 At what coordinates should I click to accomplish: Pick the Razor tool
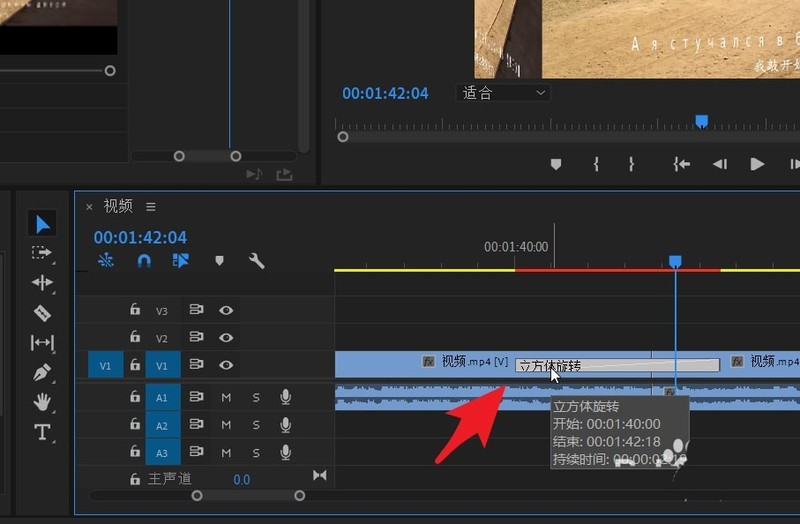coord(42,313)
